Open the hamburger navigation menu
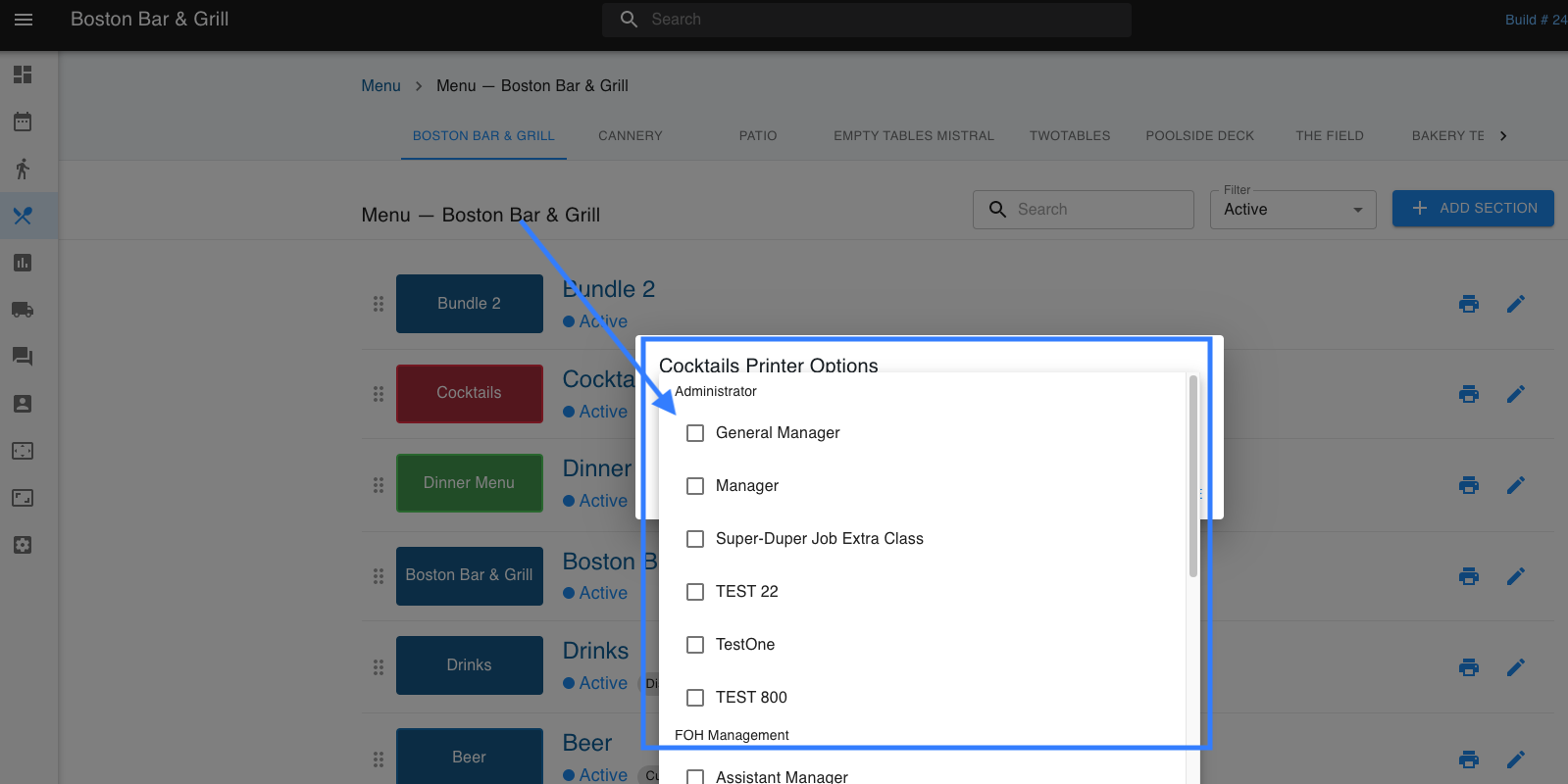 tap(24, 20)
